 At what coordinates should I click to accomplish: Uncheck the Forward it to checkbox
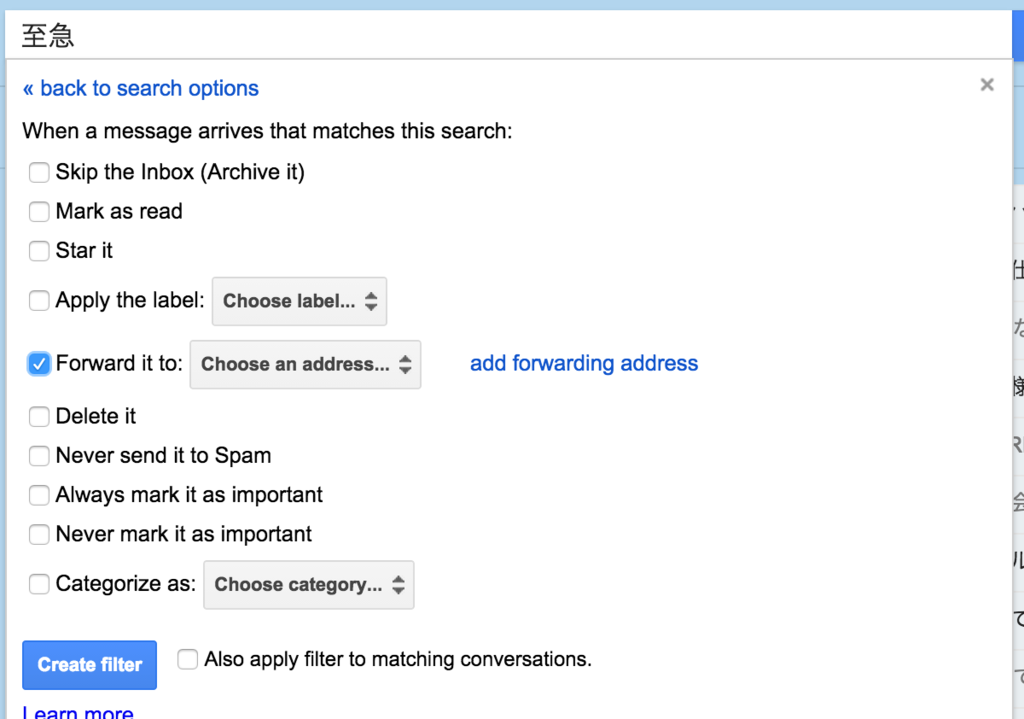(39, 364)
